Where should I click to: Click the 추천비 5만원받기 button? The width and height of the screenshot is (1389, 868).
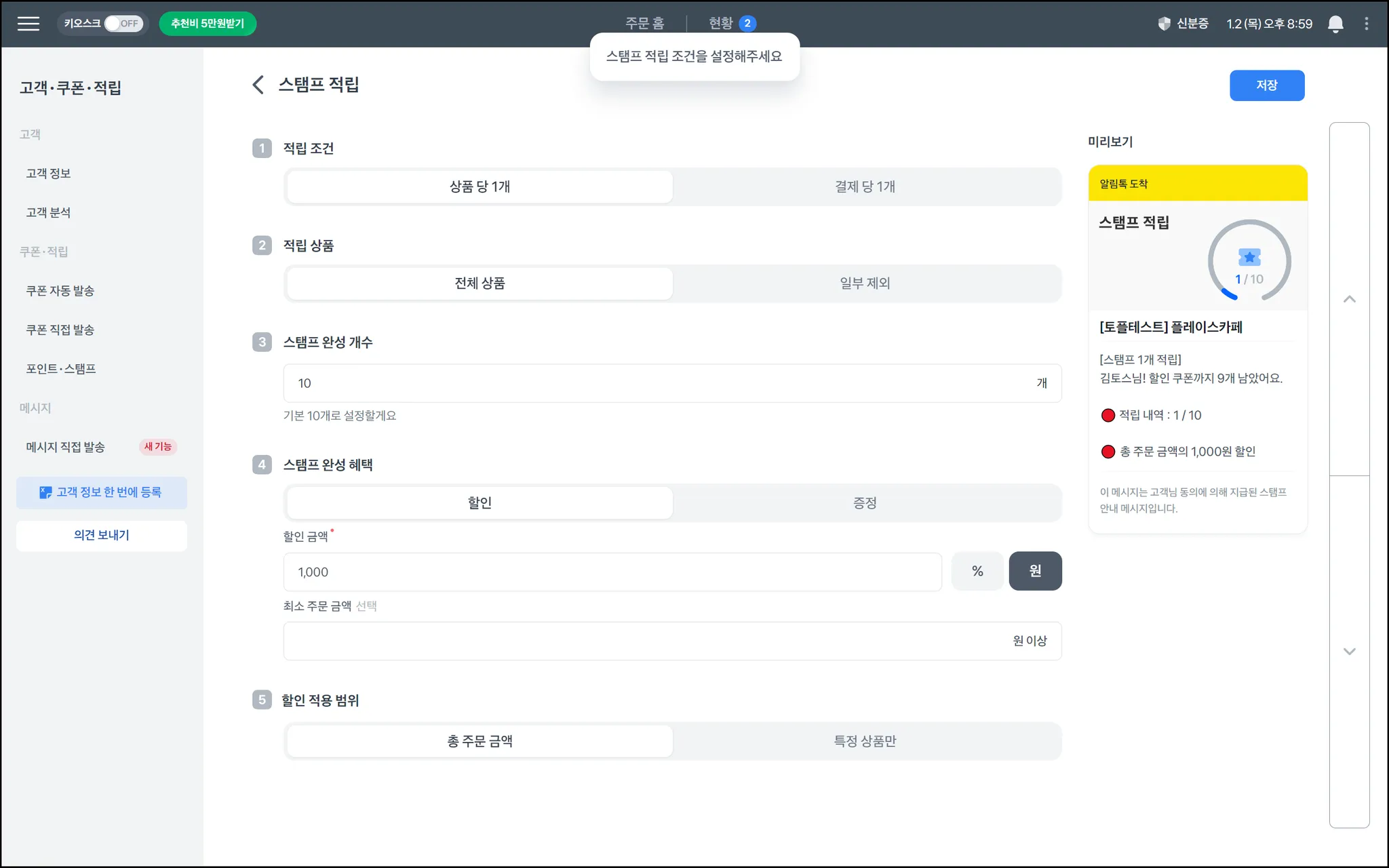pyautogui.click(x=208, y=24)
